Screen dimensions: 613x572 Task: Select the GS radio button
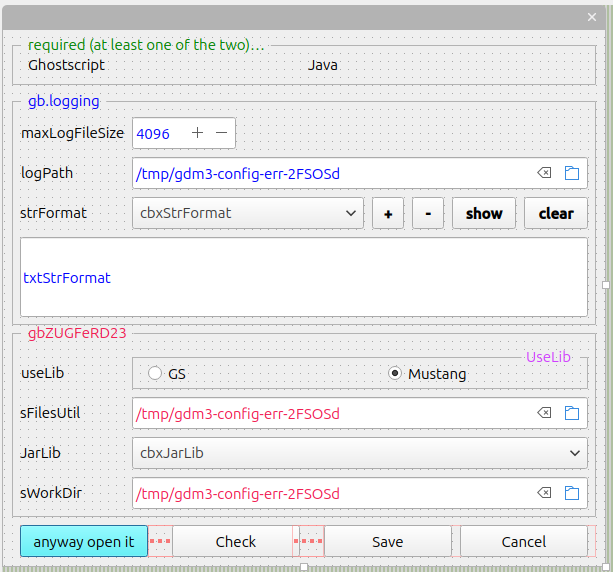[x=155, y=374]
